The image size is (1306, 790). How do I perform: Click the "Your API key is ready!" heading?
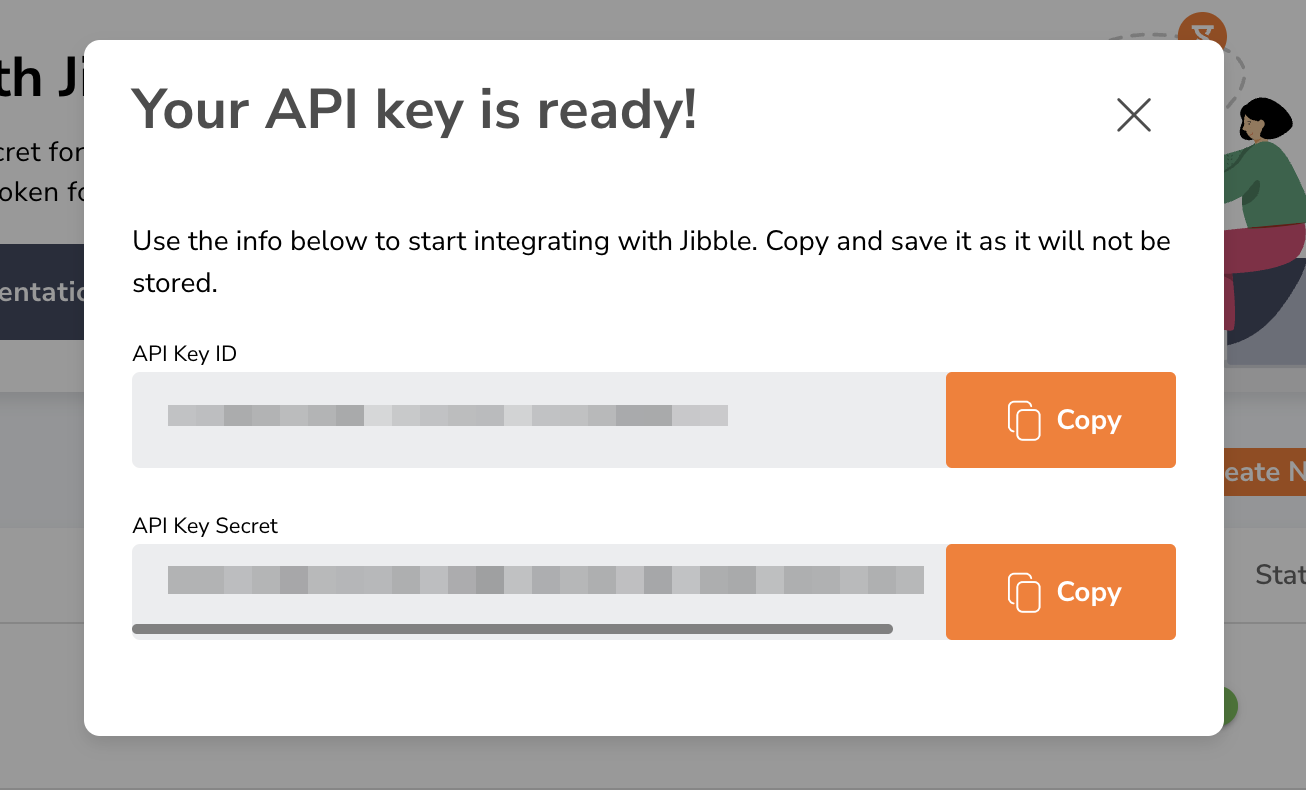click(x=414, y=109)
